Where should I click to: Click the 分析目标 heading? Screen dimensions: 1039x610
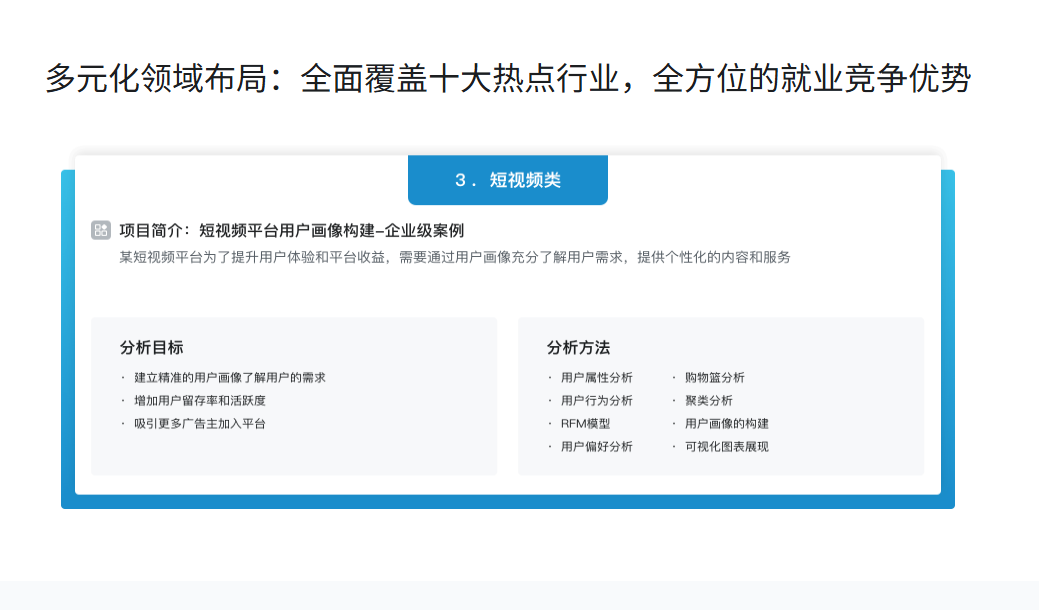[151, 348]
